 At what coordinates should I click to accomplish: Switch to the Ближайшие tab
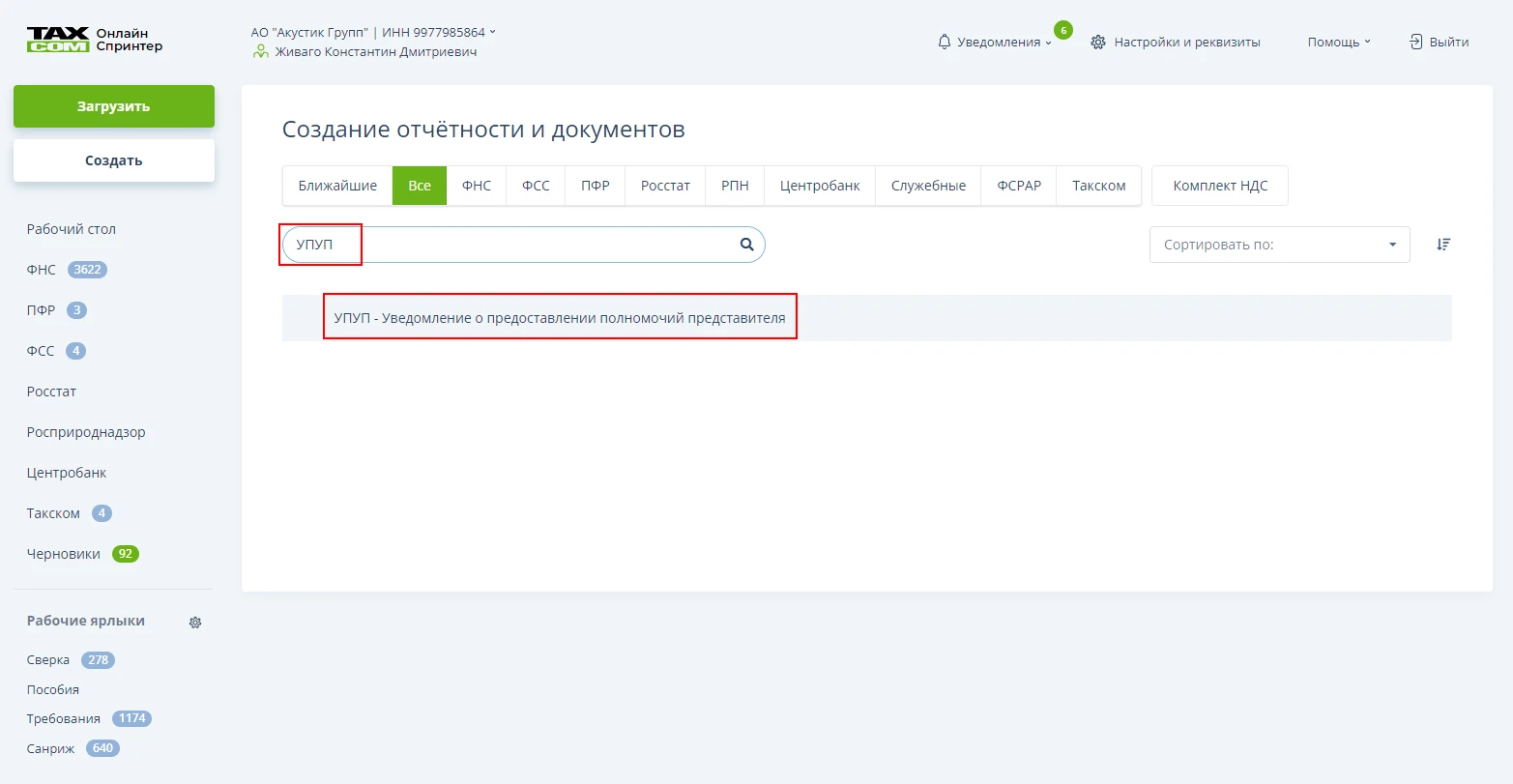tap(337, 186)
